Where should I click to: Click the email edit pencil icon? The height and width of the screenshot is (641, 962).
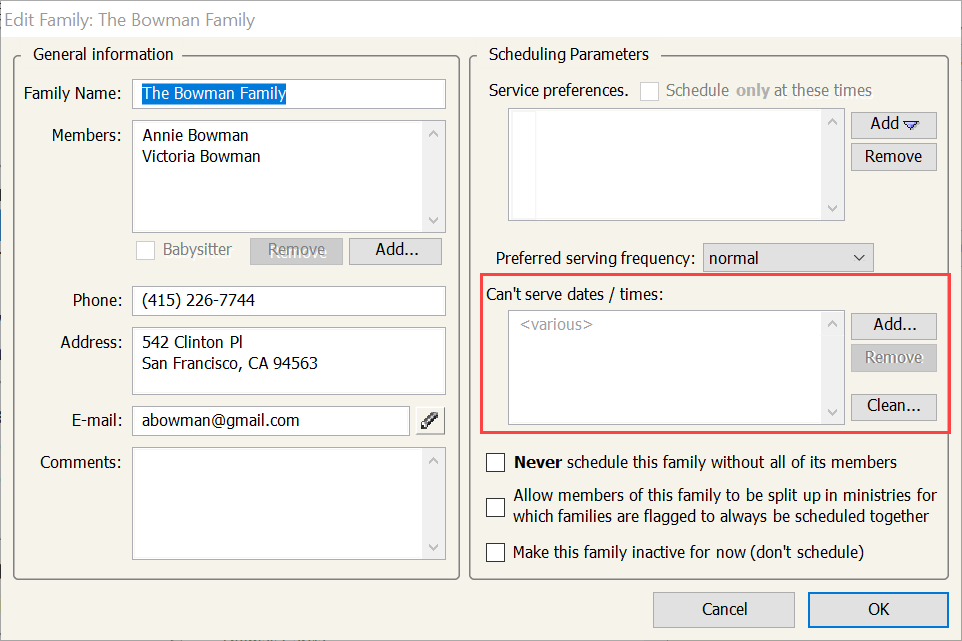(x=431, y=421)
